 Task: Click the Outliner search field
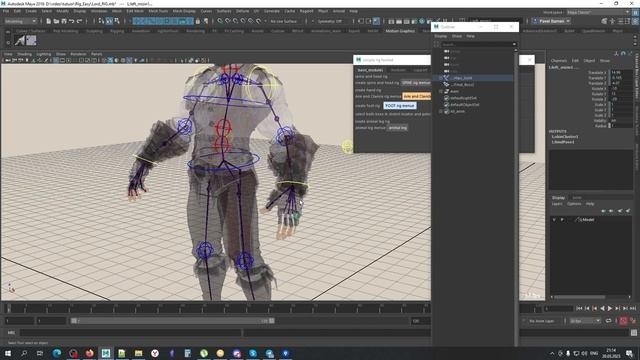point(476,44)
